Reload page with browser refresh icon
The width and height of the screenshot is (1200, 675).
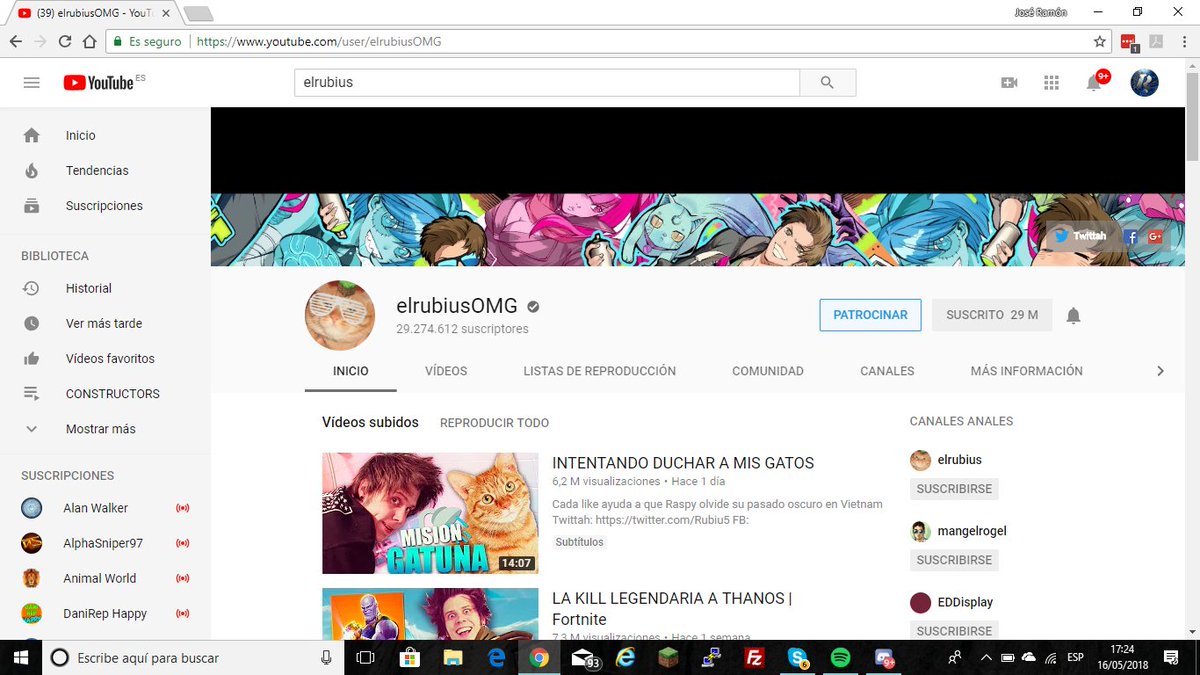(66, 42)
